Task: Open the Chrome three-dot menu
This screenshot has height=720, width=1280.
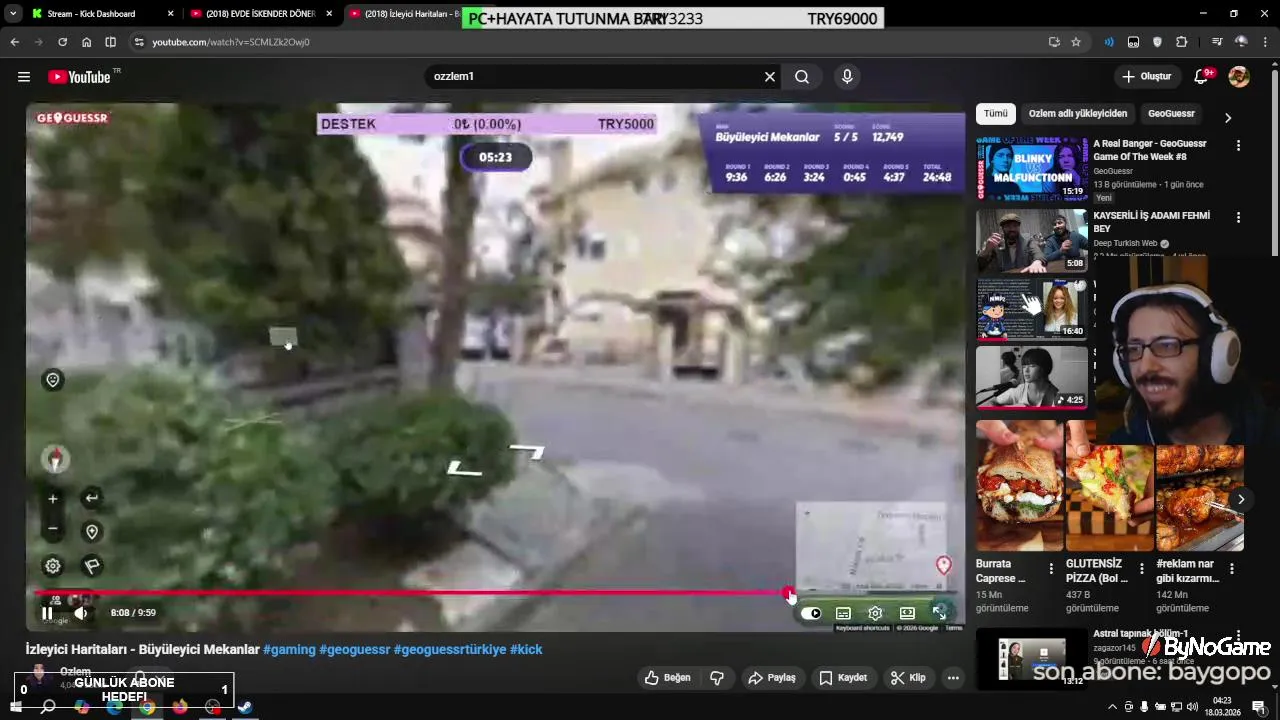Action: pos(1265,42)
